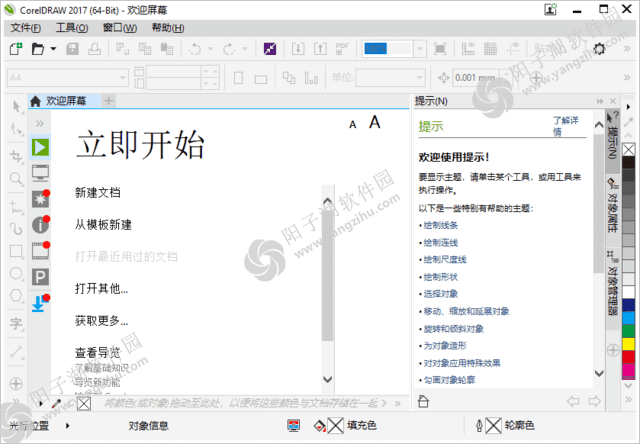640x444 pixels.
Task: Click the Undo arrow icon
Action: tap(195, 49)
